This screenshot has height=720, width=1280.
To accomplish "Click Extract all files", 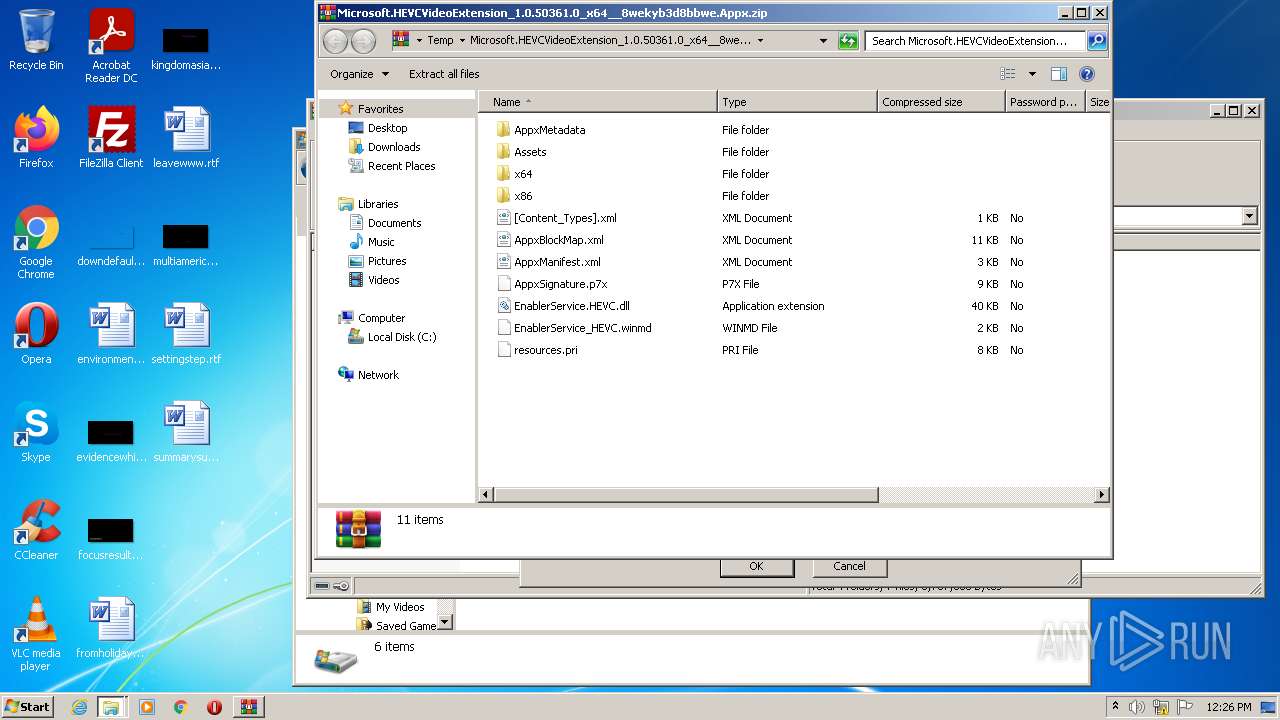I will point(444,74).
